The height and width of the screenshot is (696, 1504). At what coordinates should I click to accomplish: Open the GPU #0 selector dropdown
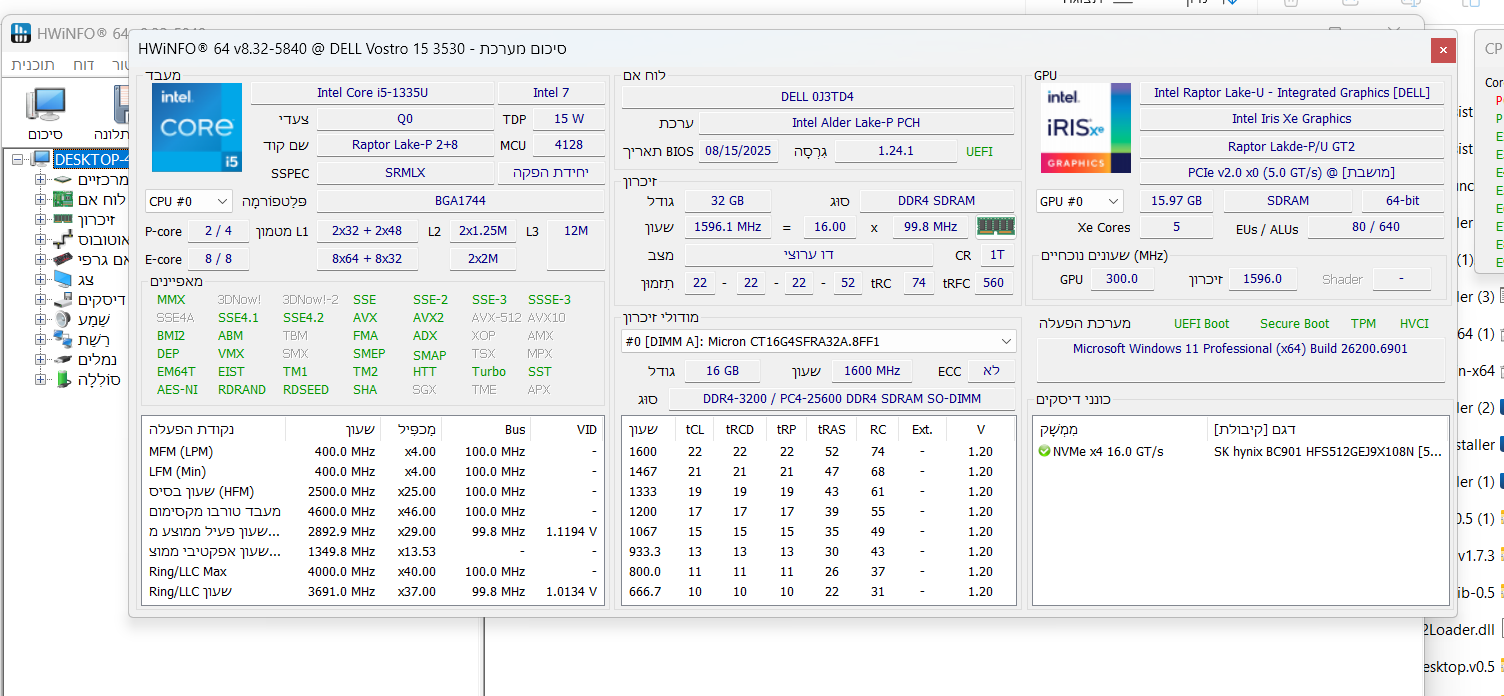[1079, 201]
